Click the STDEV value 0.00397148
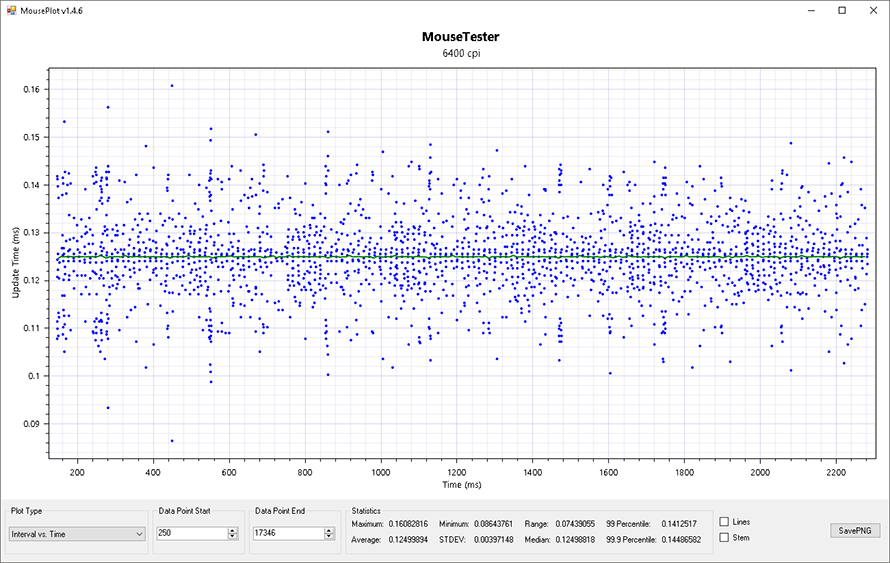Screen dimensions: 890x563 click(493, 540)
